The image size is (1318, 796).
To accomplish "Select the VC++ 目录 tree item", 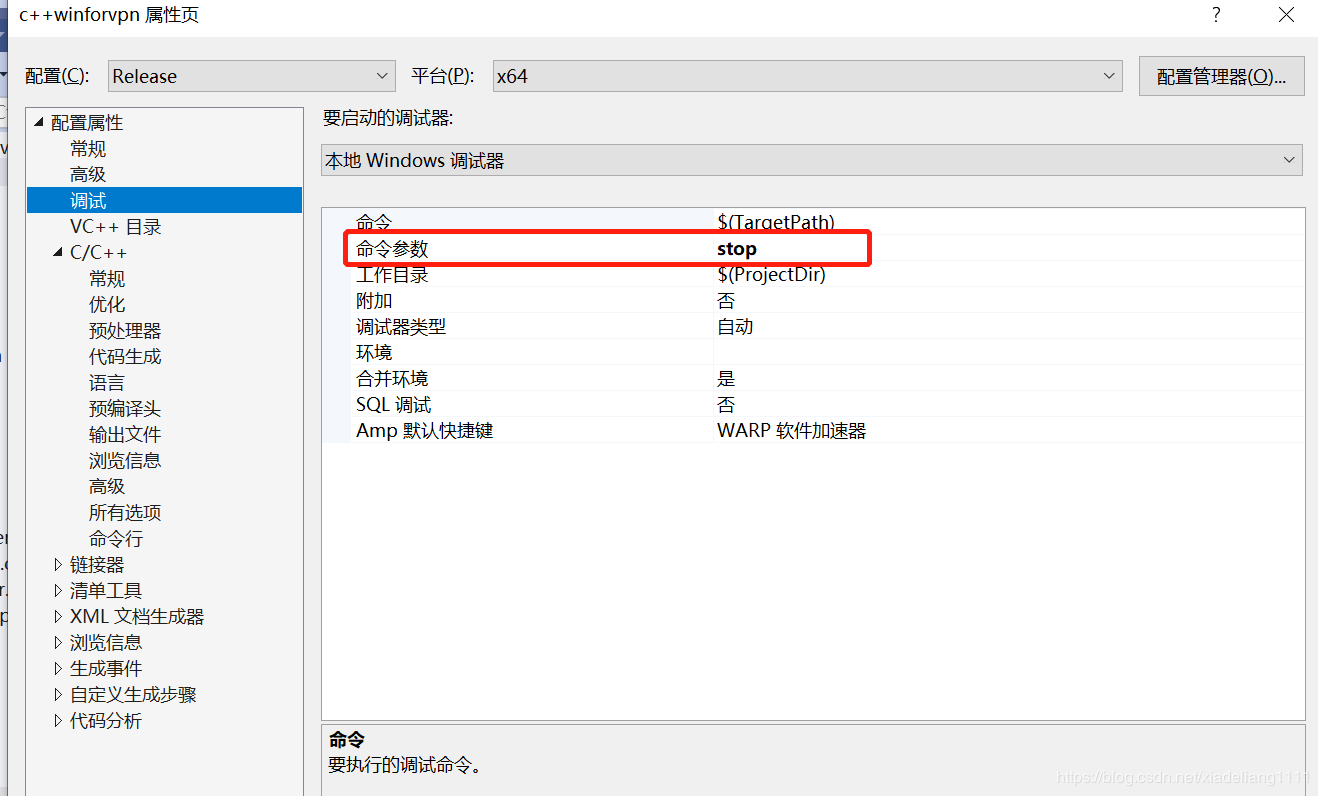I will [113, 226].
